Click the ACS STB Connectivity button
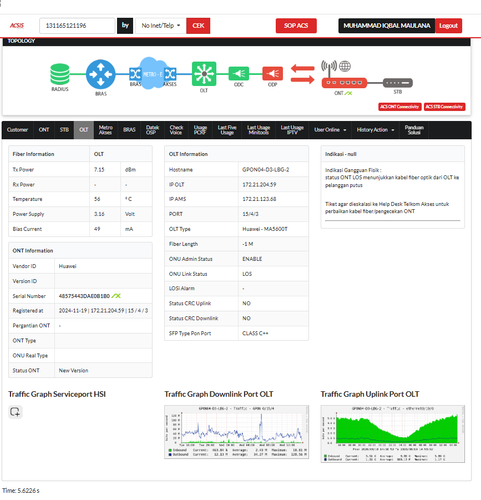The height and width of the screenshot is (500, 481). click(x=444, y=107)
